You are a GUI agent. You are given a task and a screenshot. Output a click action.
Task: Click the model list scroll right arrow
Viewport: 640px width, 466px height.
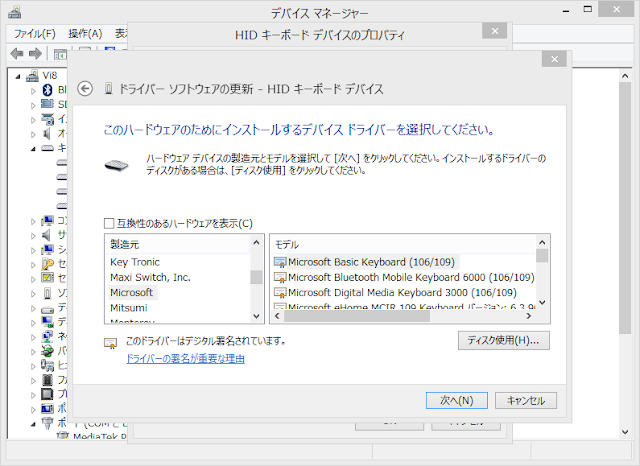tap(529, 316)
